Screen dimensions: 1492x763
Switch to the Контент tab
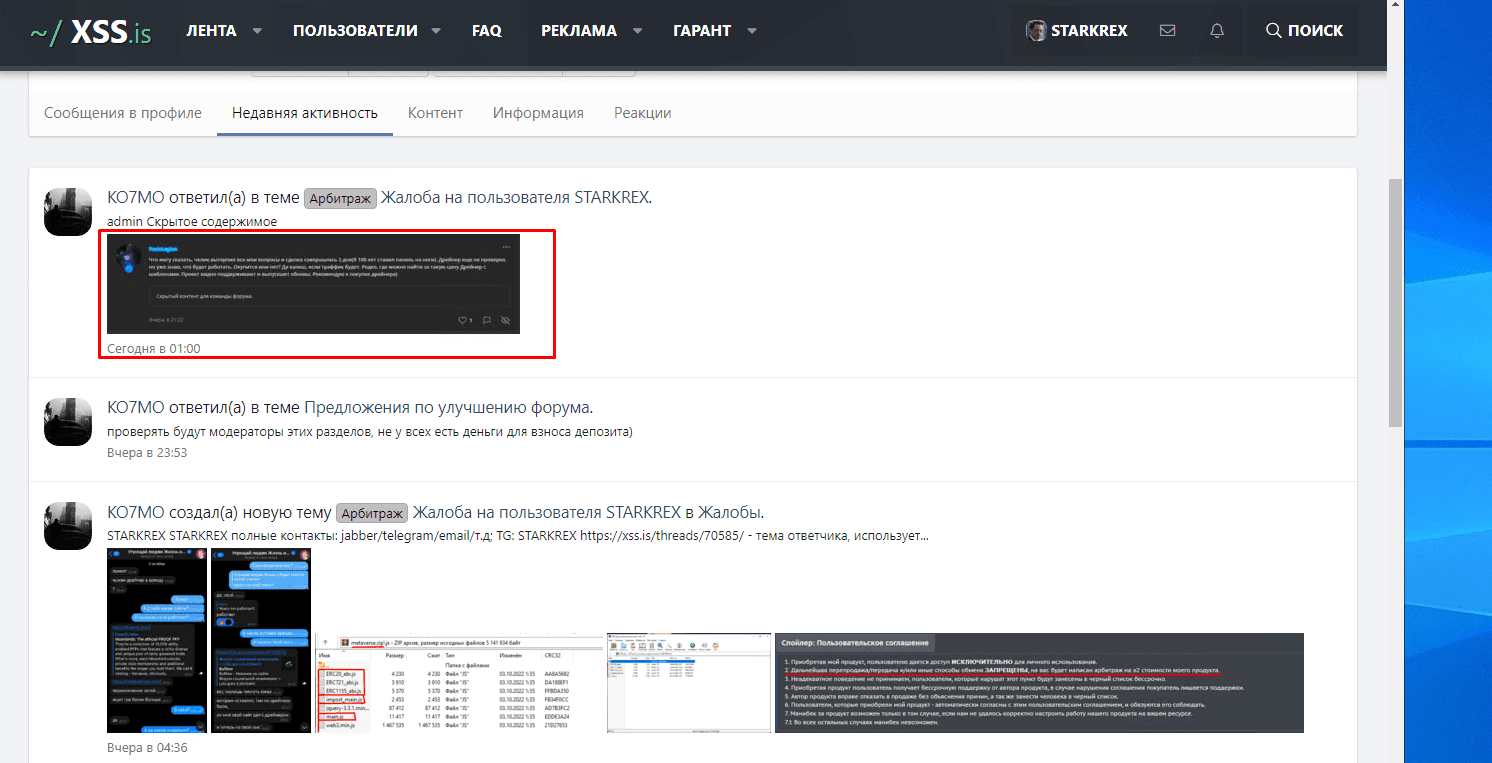435,113
